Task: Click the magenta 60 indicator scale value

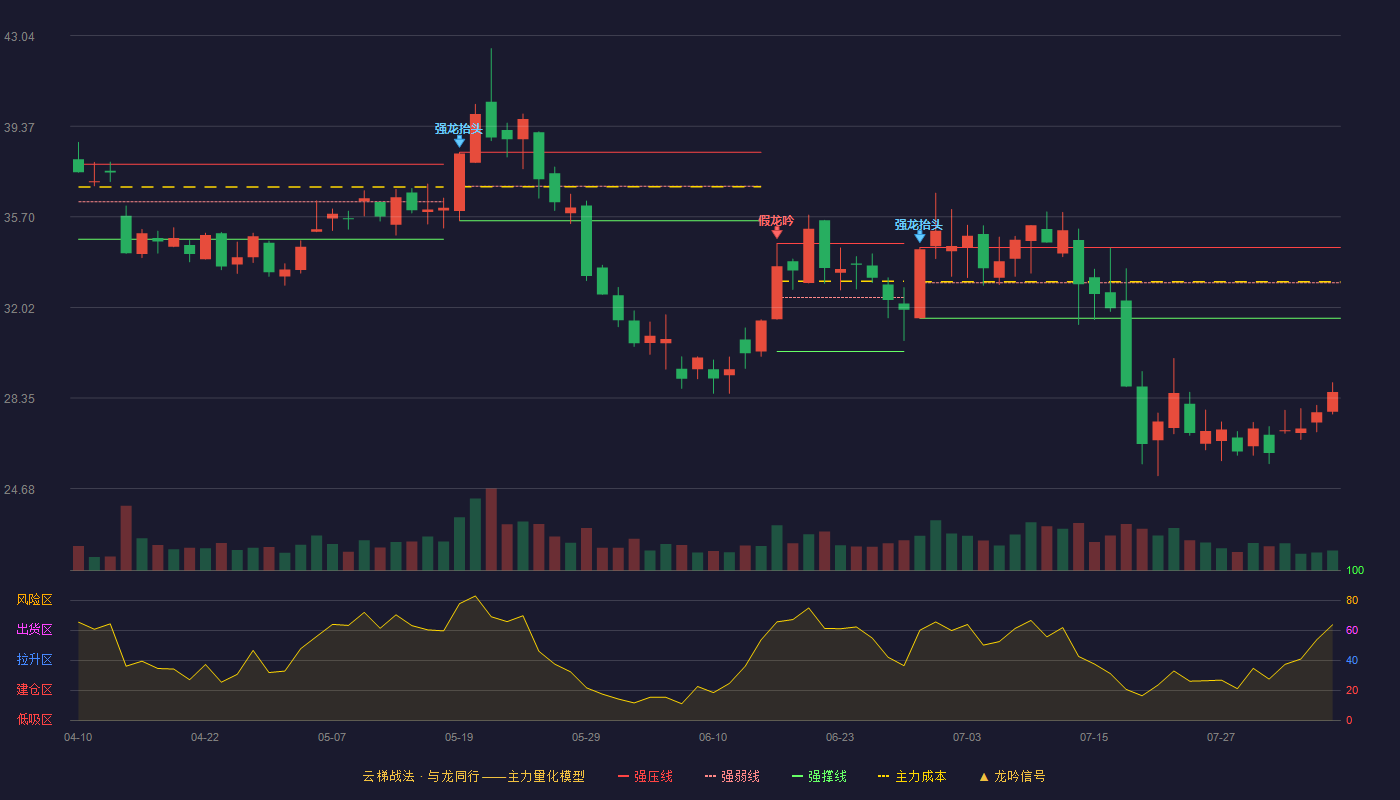Action: [x=1352, y=630]
